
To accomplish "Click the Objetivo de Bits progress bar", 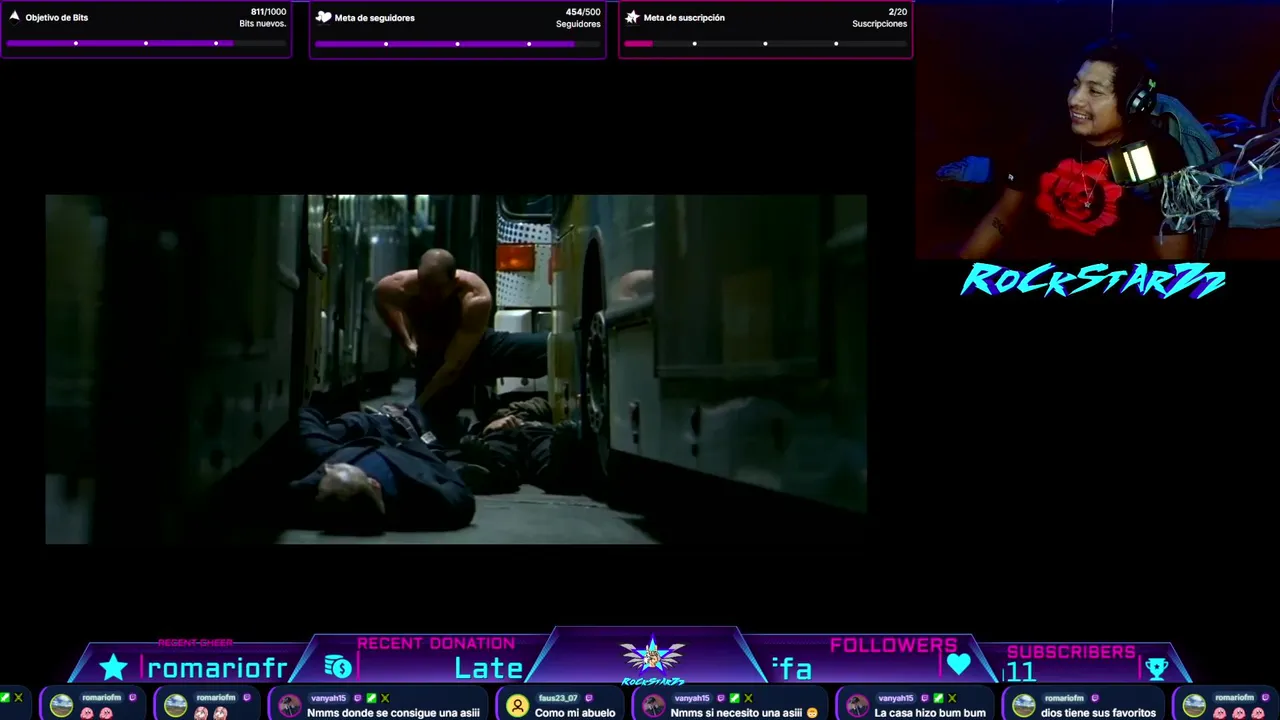I will 146,44.
